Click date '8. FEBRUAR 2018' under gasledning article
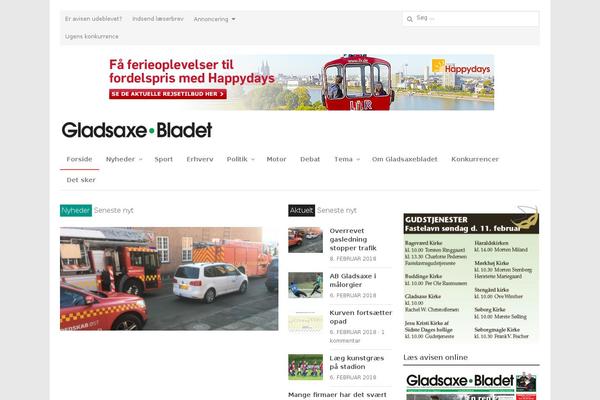Image resolution: width=600 pixels, height=400 pixels. [353, 259]
